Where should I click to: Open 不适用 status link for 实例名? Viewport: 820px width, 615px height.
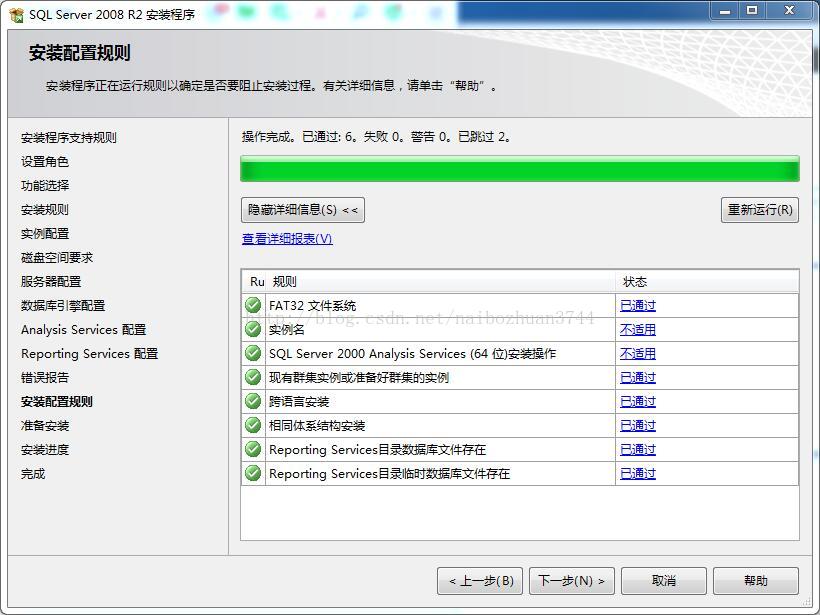coord(637,329)
